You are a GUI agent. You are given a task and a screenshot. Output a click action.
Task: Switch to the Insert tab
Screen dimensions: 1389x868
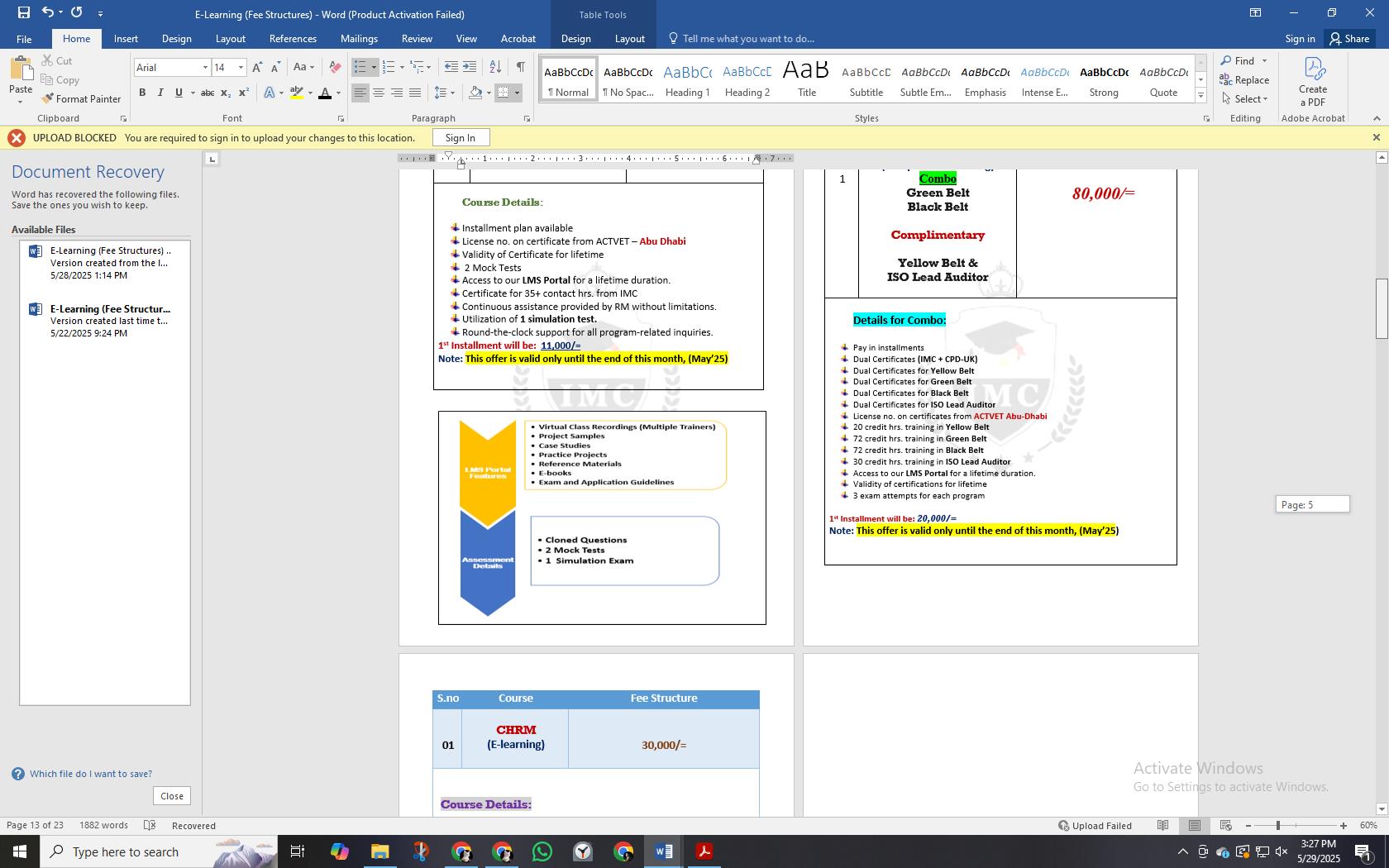tap(126, 39)
